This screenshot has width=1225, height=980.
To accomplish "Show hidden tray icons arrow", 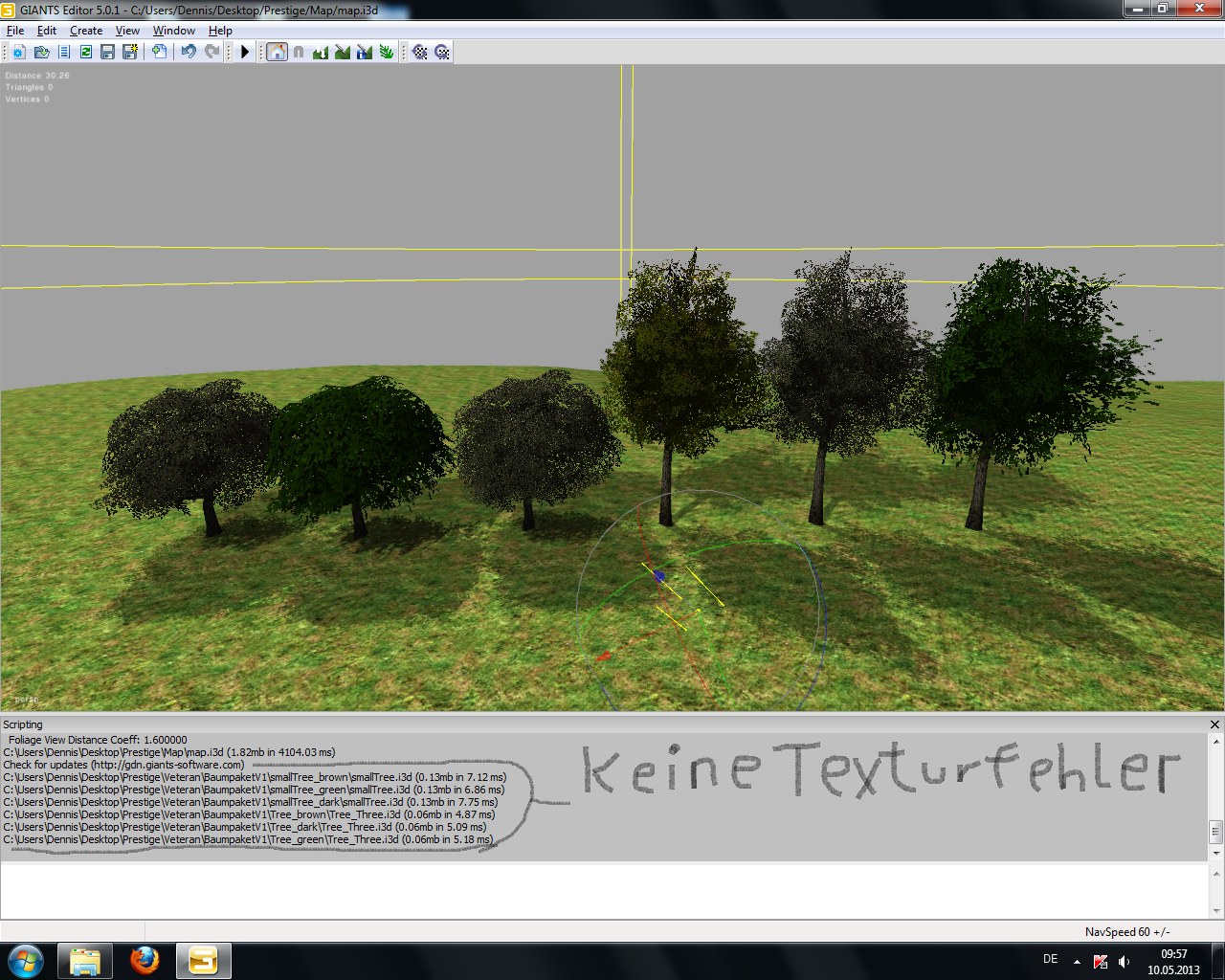I will [x=1077, y=961].
